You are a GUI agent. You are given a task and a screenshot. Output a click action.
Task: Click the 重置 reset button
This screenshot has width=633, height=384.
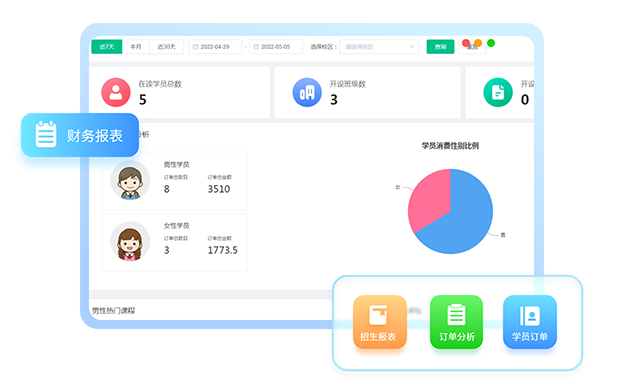click(x=472, y=47)
